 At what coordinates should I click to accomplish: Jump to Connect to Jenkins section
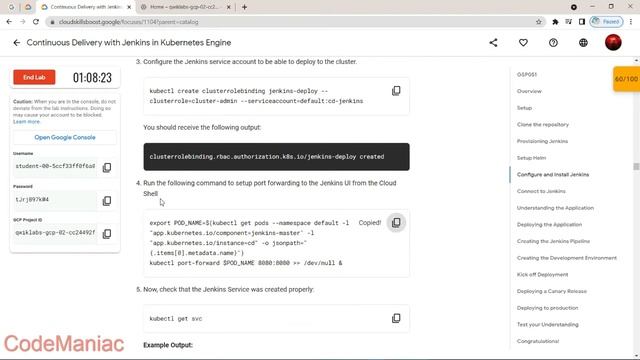pos(541,191)
